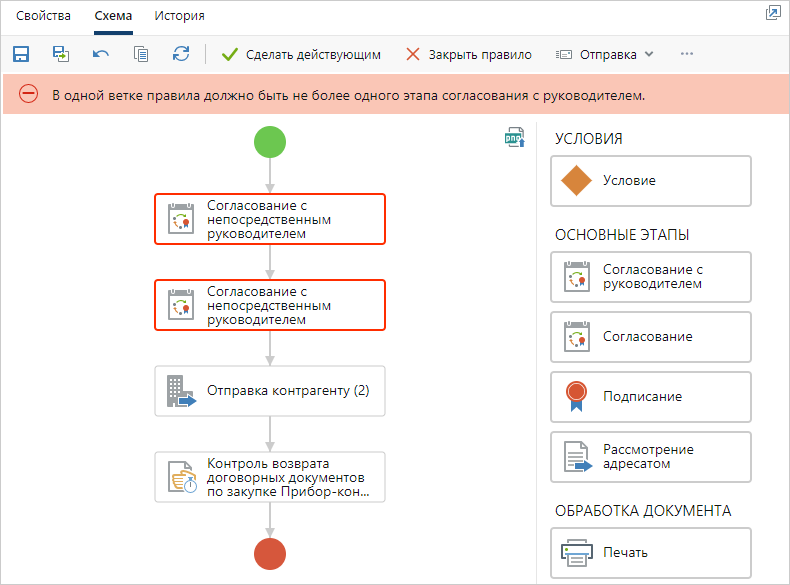Pick the Рассмотрение адресатом palette item

[650, 457]
